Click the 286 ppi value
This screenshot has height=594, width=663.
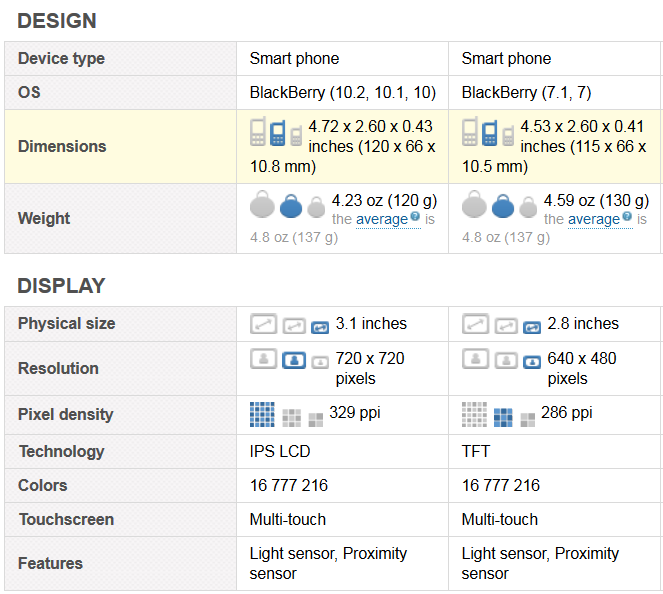pyautogui.click(x=567, y=413)
